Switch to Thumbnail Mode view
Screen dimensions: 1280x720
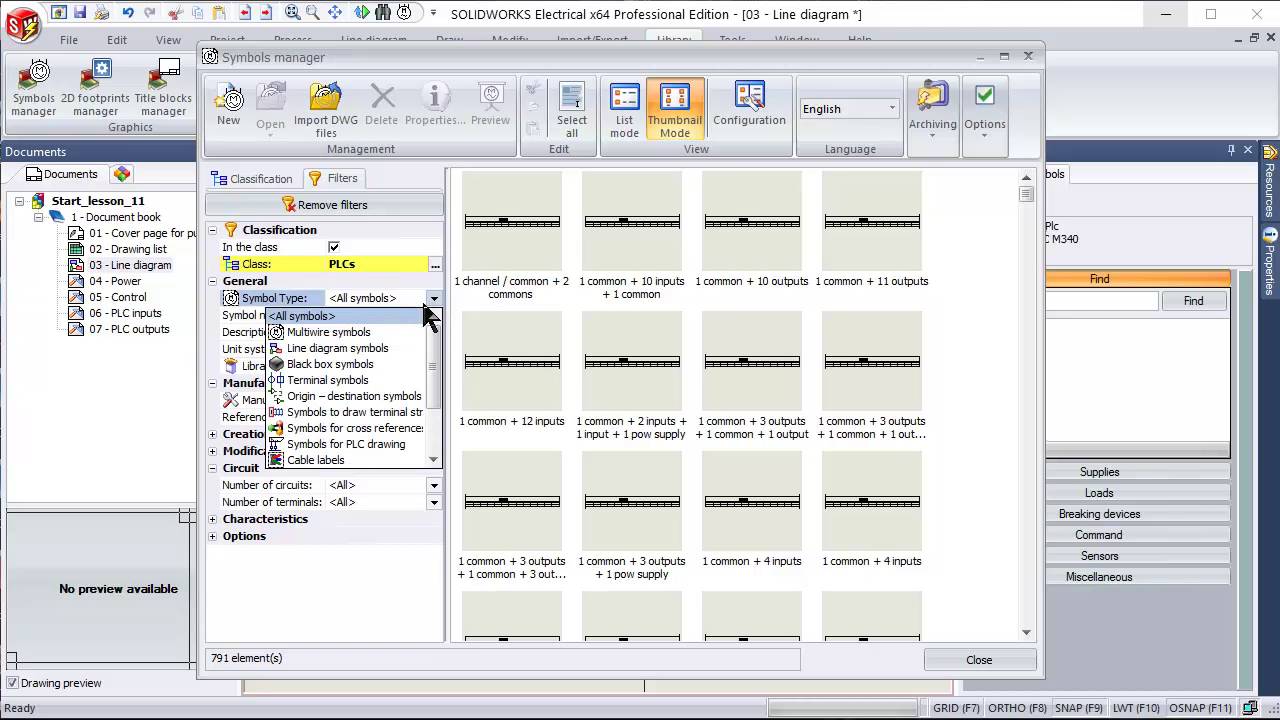(675, 110)
